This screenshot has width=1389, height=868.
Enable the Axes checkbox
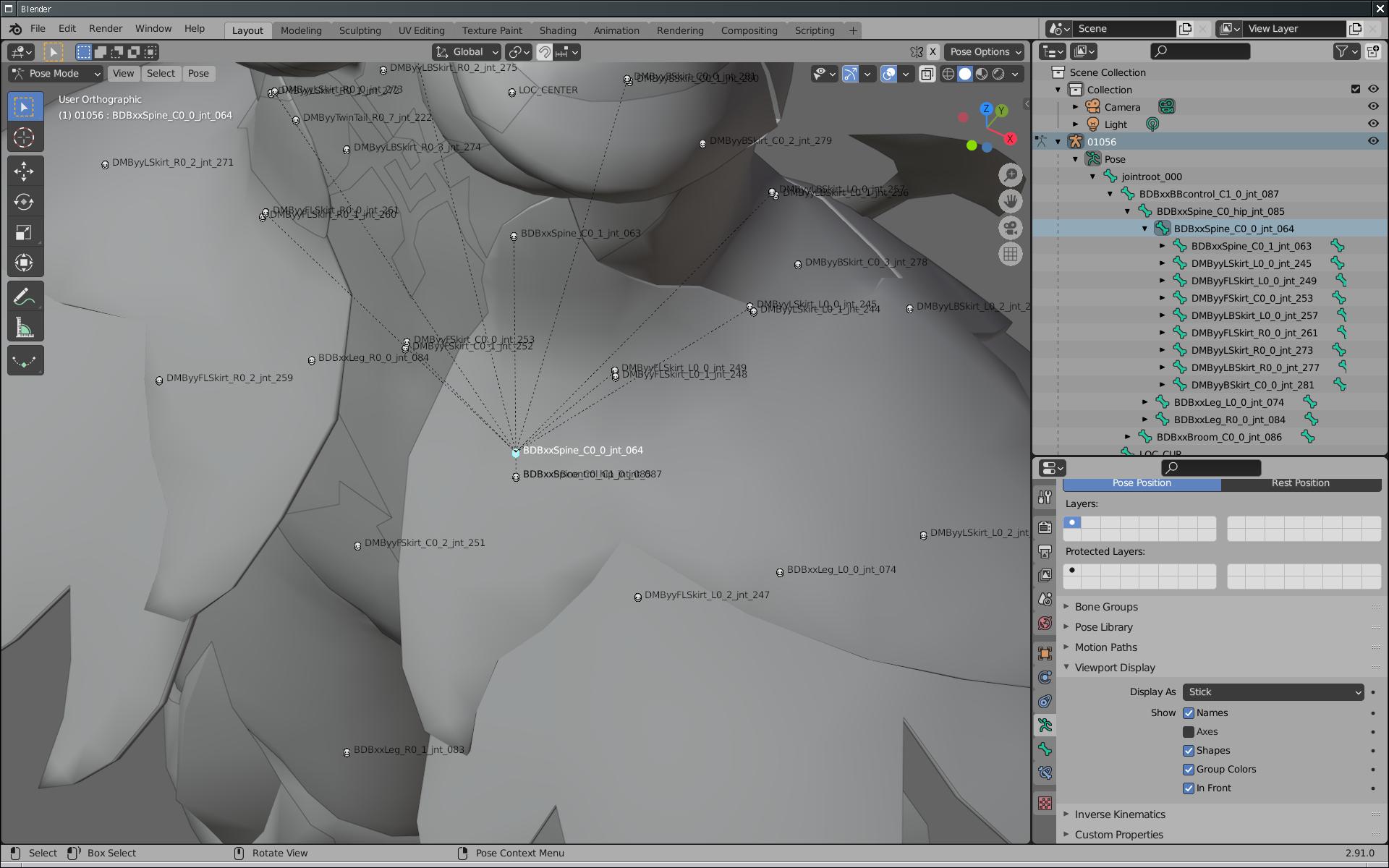[x=1189, y=732]
